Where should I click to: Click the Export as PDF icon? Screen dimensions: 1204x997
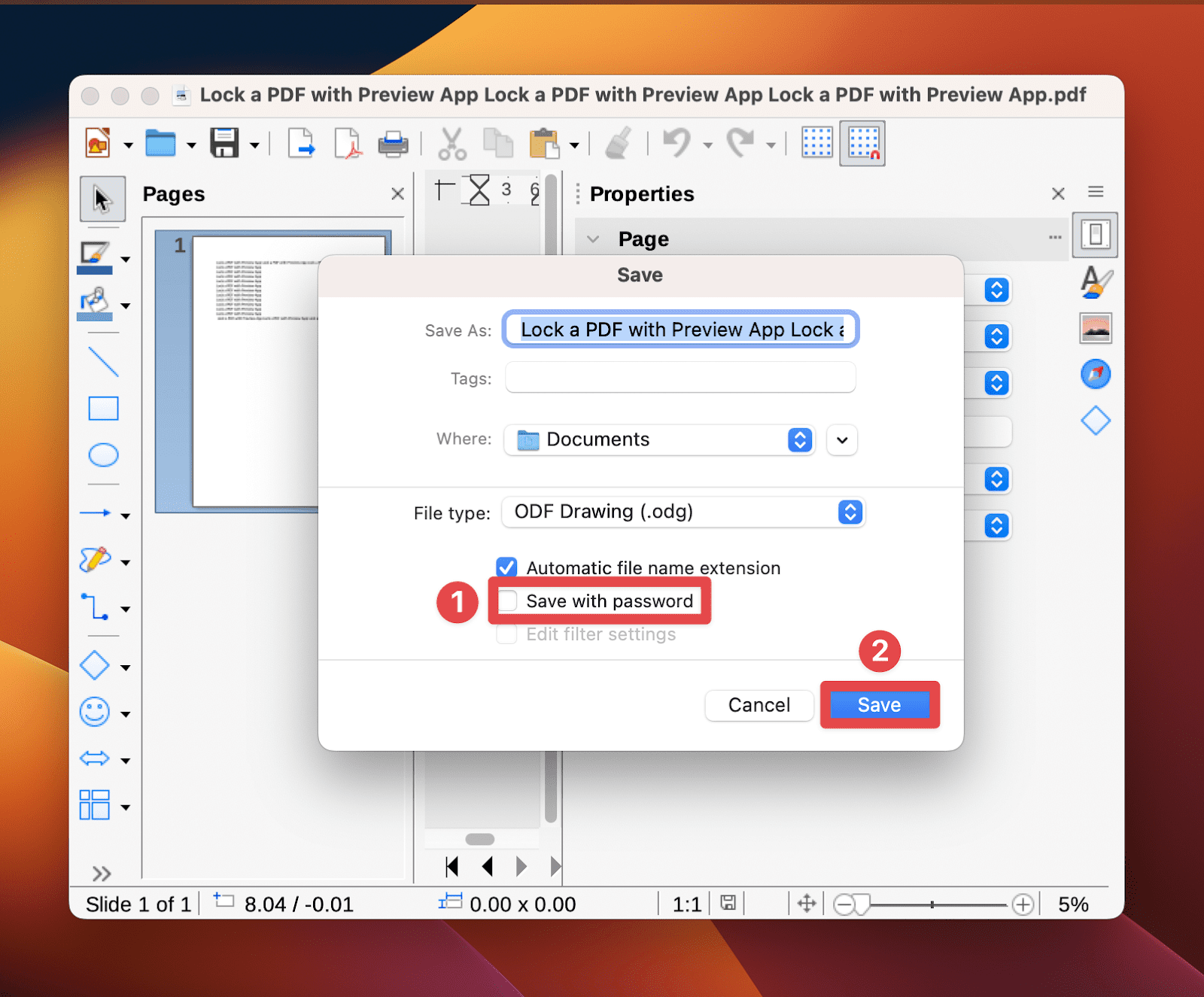pos(348,143)
